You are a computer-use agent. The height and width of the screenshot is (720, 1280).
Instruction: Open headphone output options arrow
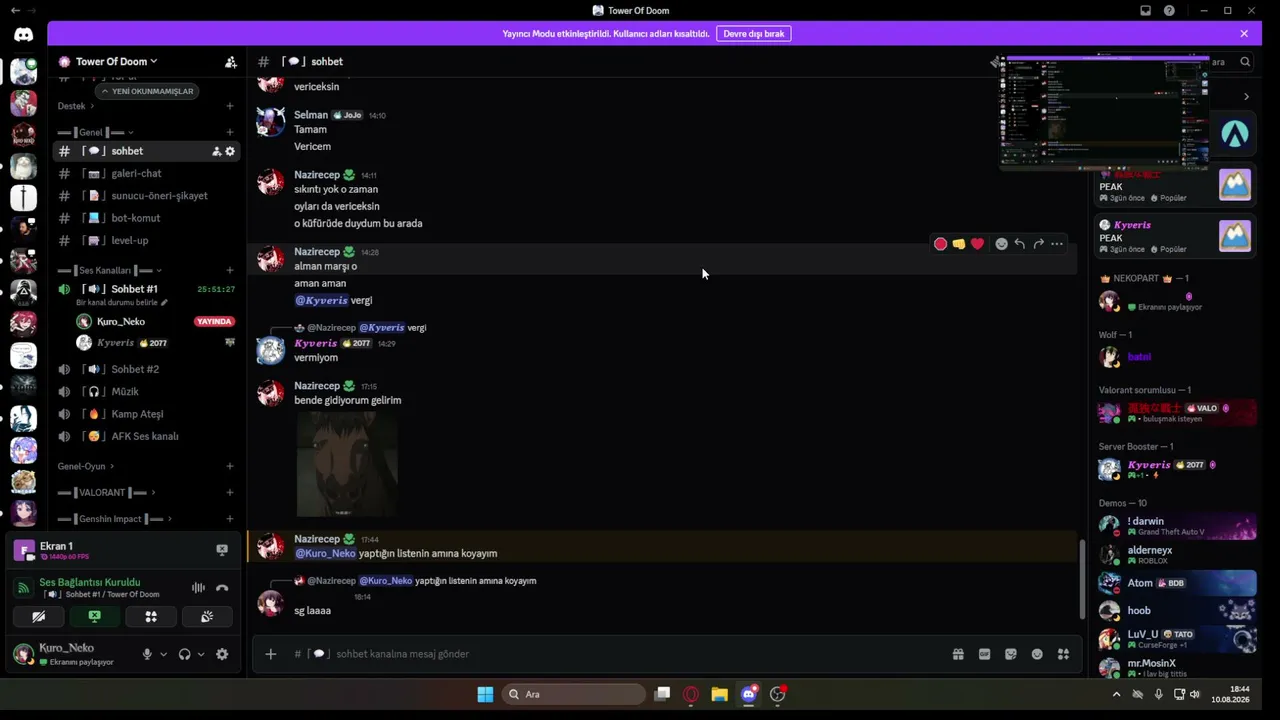click(201, 654)
